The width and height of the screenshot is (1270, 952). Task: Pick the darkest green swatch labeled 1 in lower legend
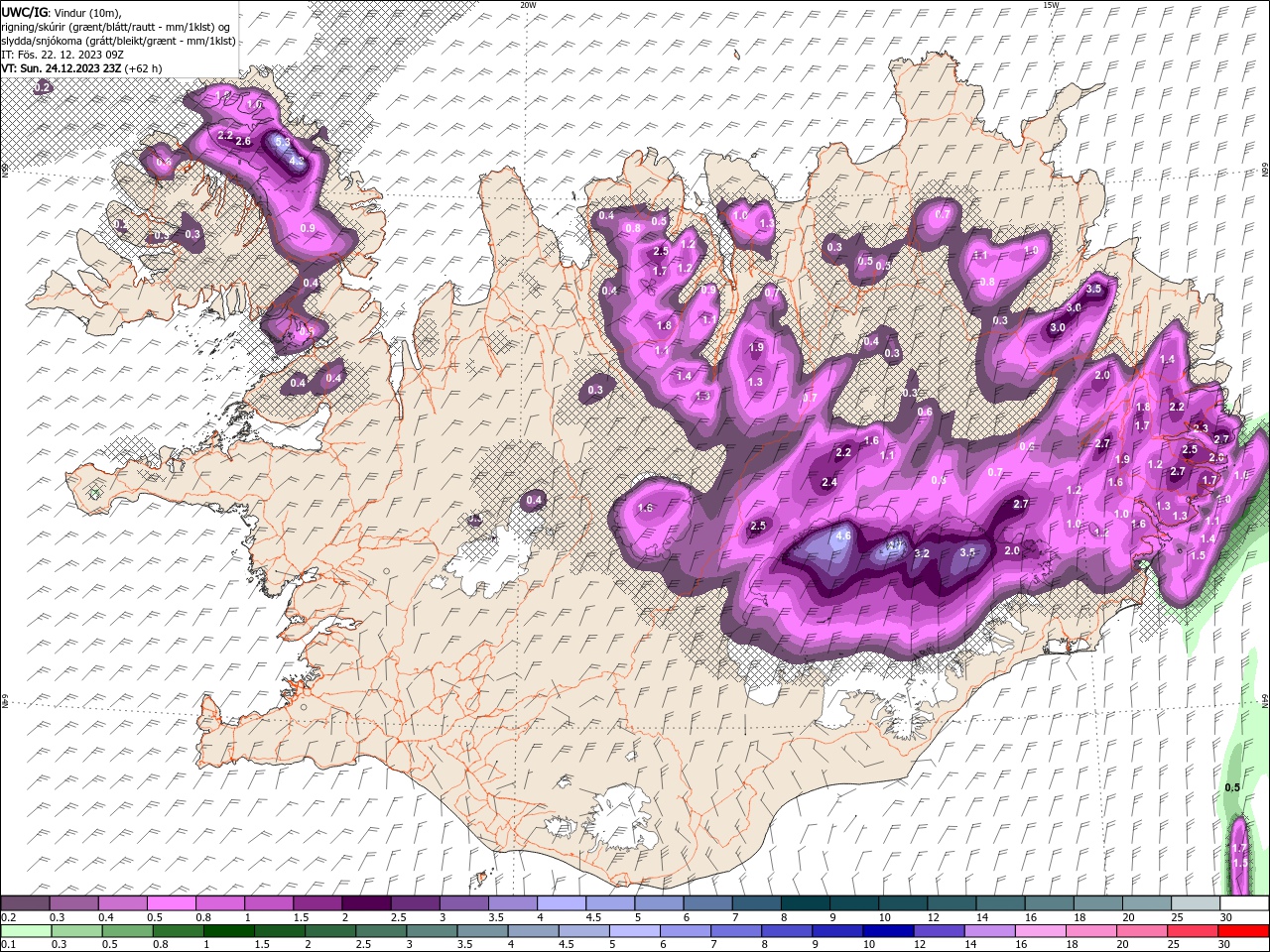(228, 931)
